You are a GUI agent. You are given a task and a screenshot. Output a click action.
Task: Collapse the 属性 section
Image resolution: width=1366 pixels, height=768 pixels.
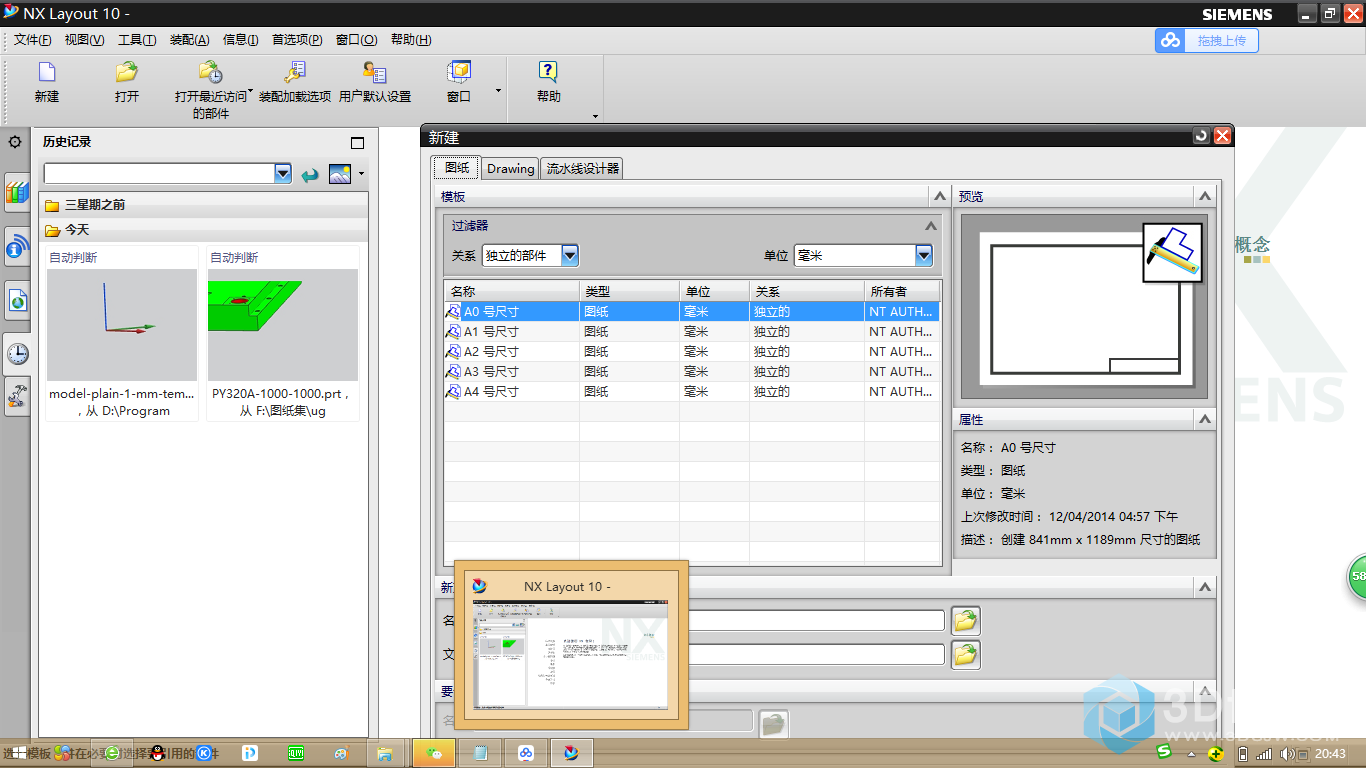click(x=1205, y=419)
